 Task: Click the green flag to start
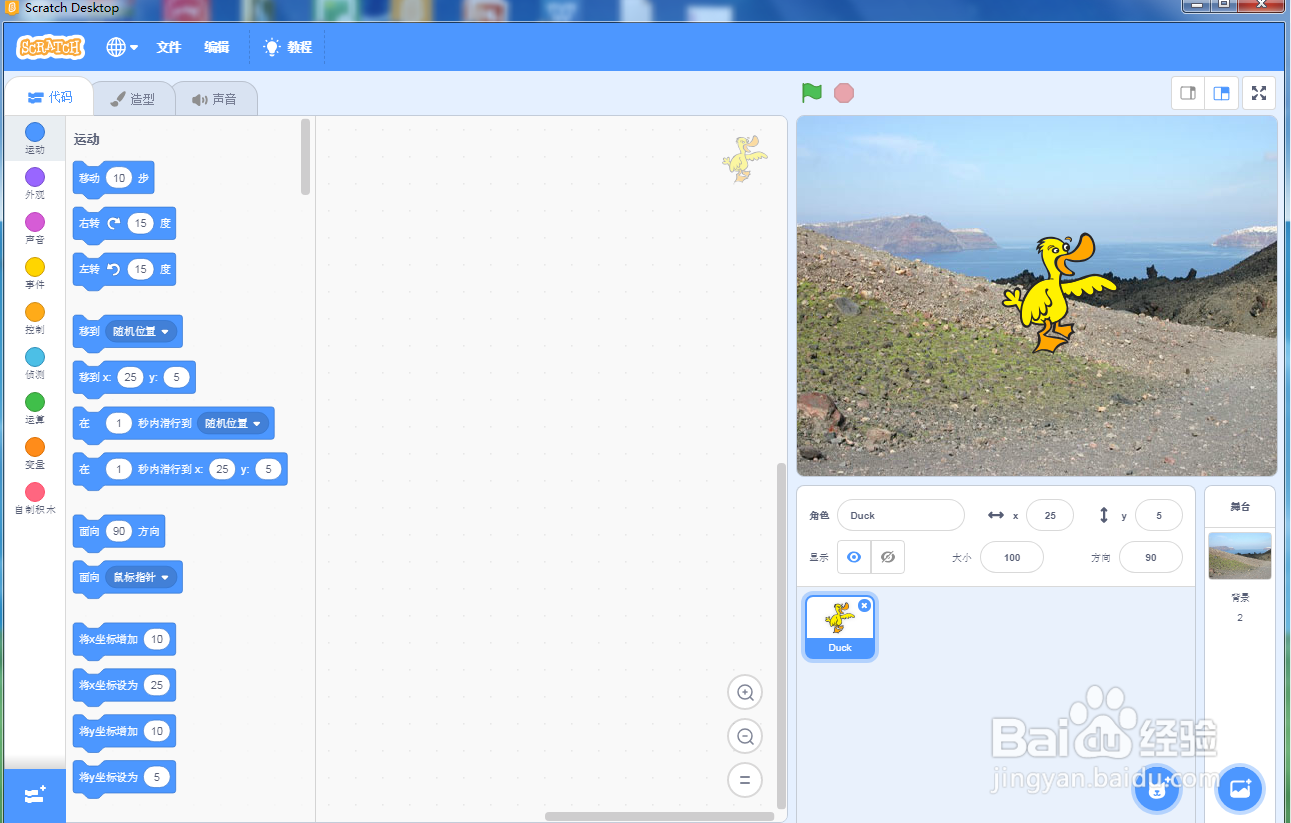(812, 93)
